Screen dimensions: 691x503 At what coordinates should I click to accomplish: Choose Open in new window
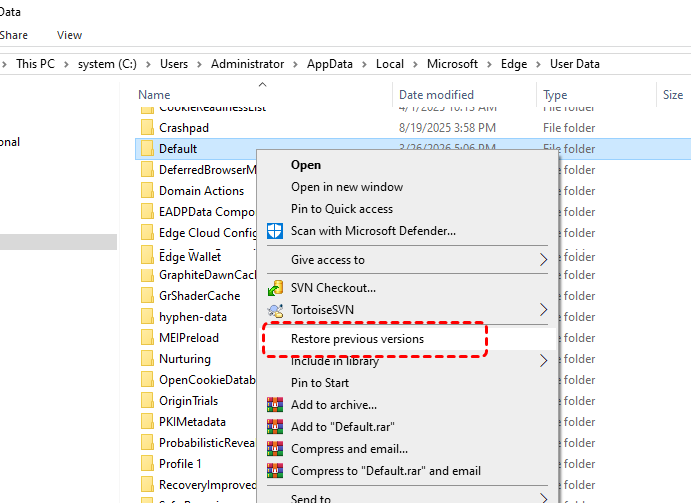(x=347, y=187)
